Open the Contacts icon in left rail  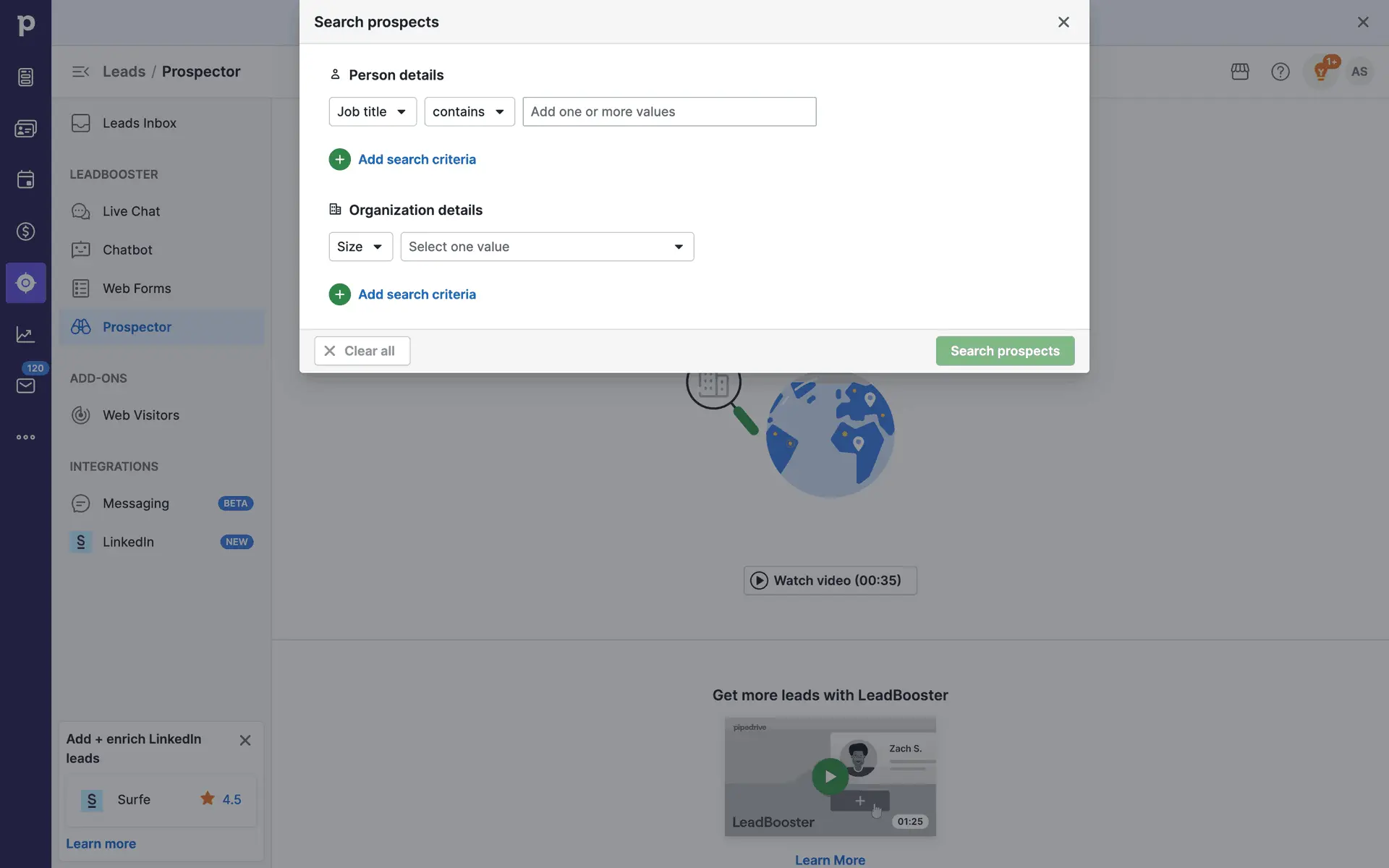[25, 129]
